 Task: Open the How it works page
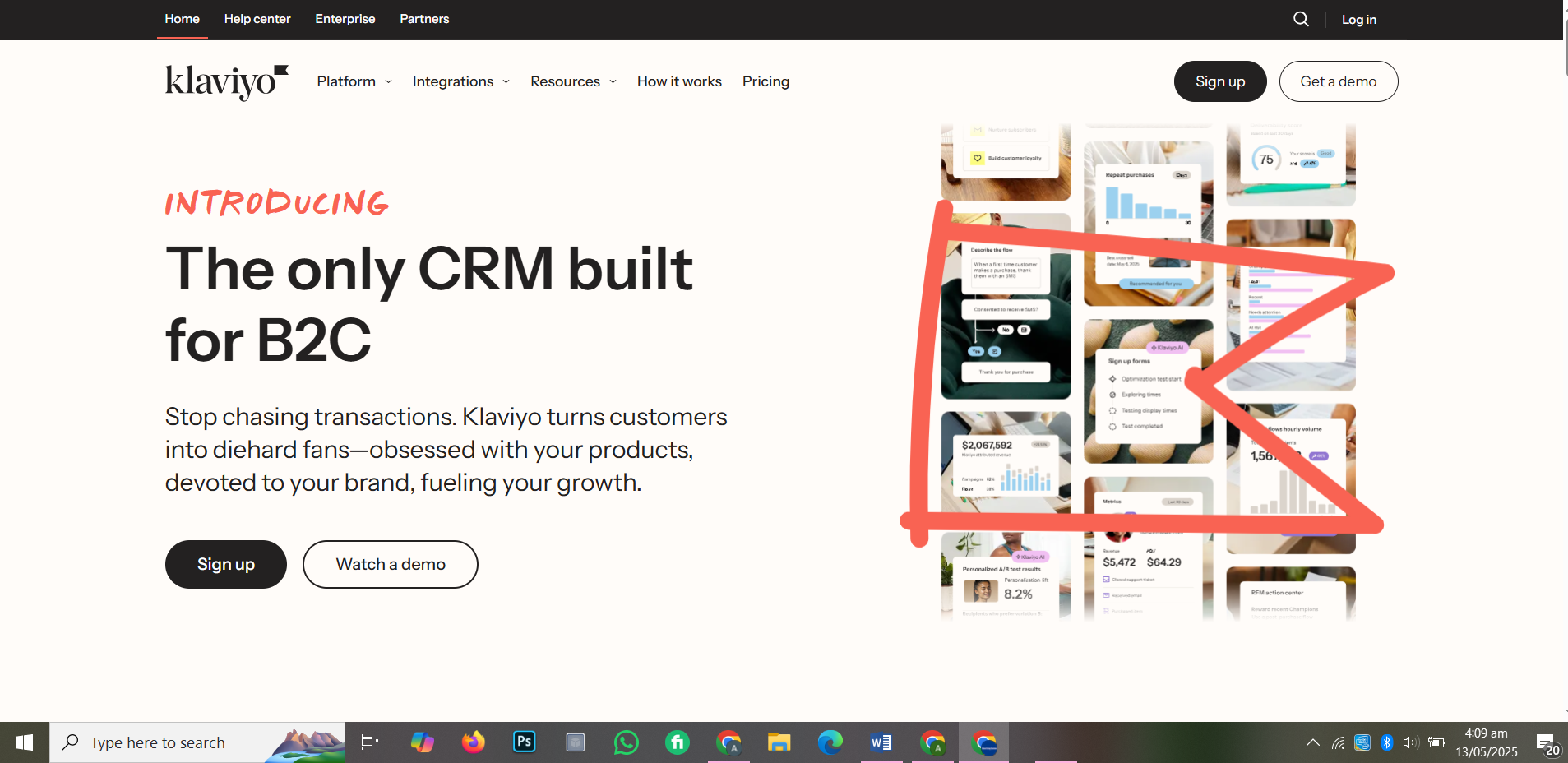[x=679, y=81]
